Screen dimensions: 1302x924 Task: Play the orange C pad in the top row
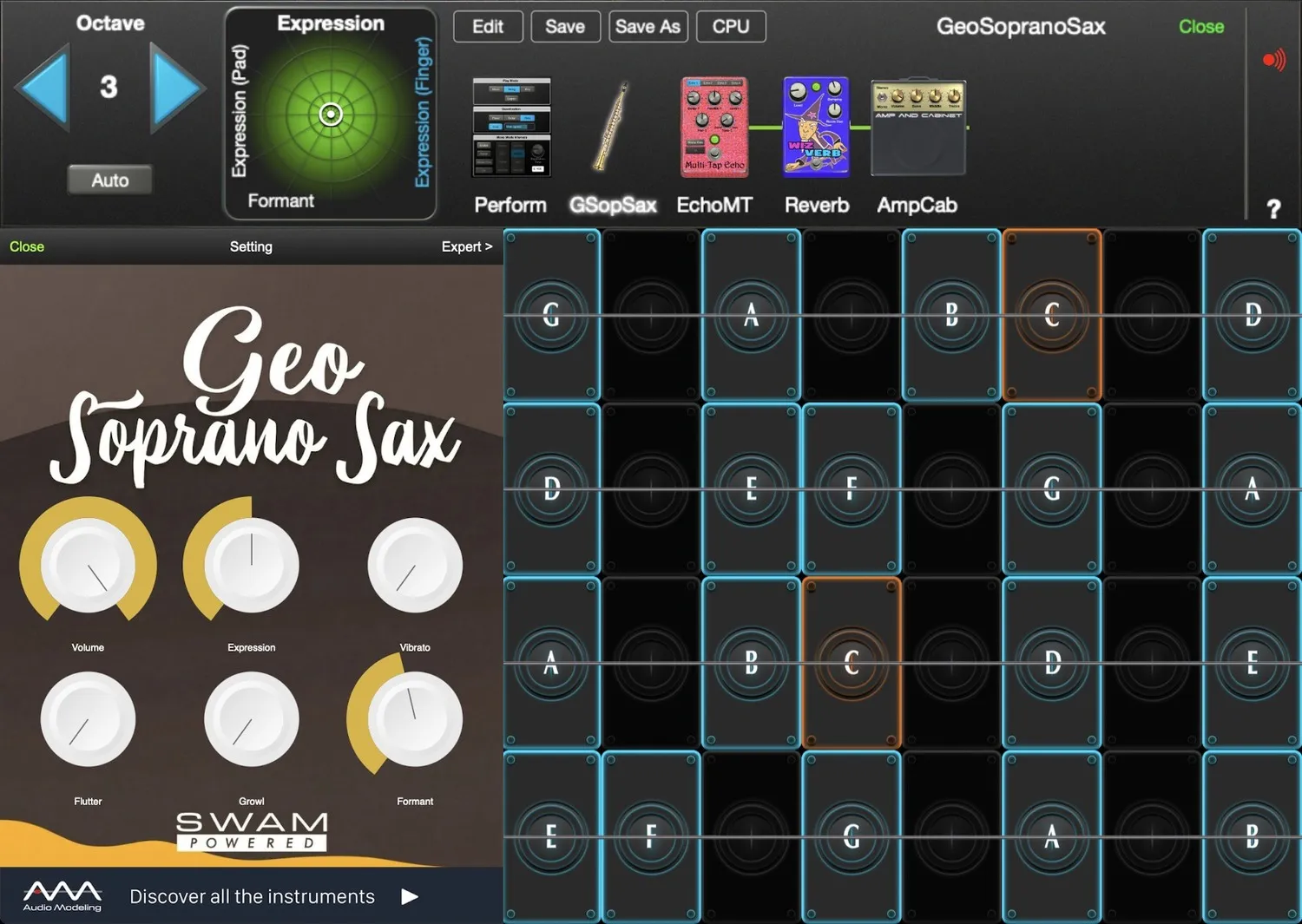(1052, 315)
